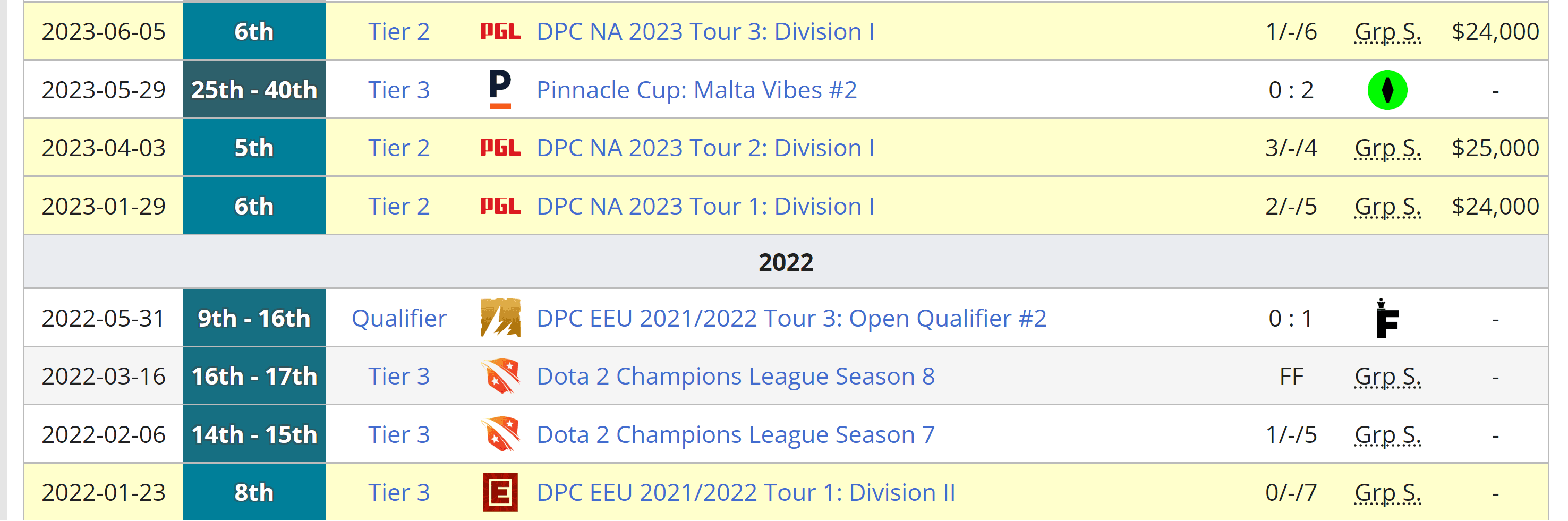Click Champions League Season 7 league icon
Image resolution: width=1568 pixels, height=521 pixels.
click(500, 434)
